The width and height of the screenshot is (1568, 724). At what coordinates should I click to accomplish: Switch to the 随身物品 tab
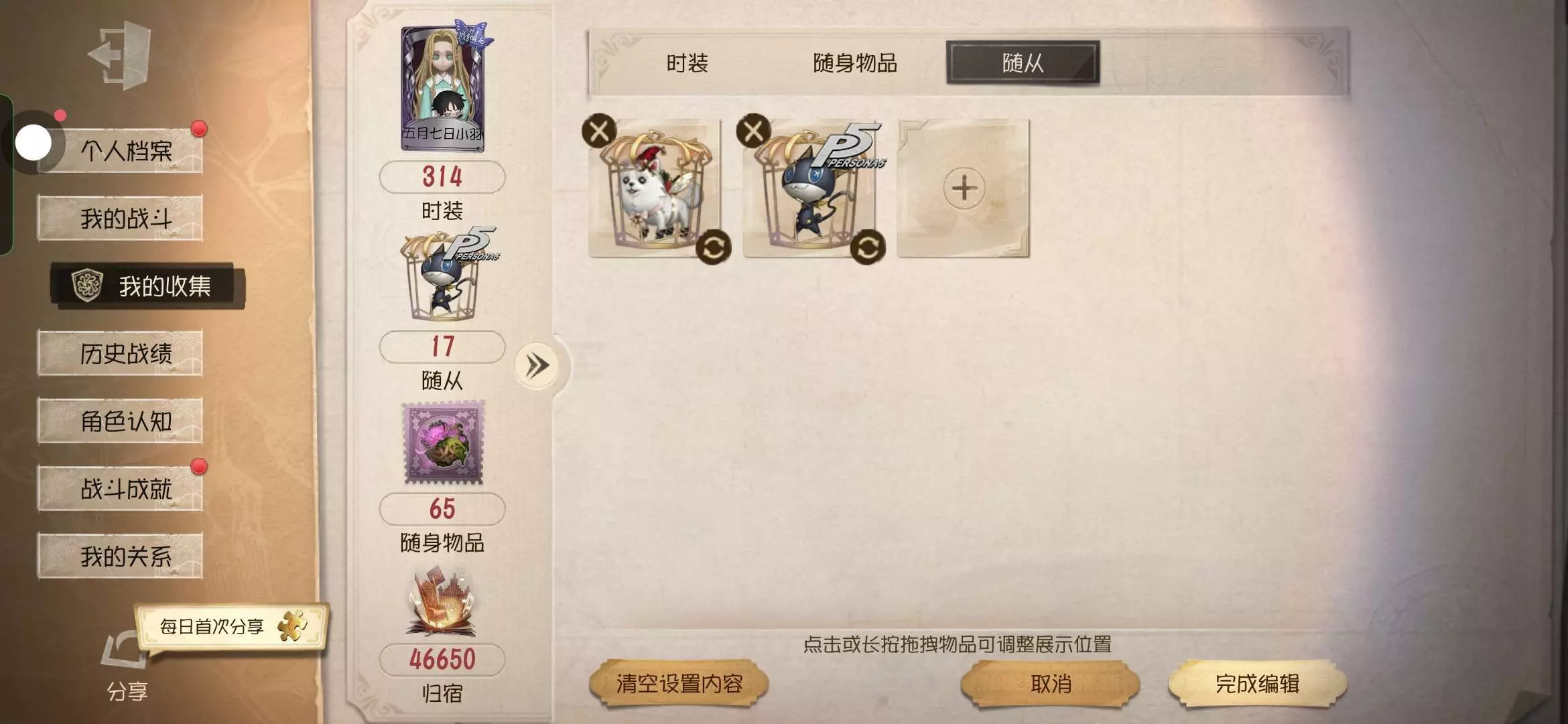[x=854, y=63]
